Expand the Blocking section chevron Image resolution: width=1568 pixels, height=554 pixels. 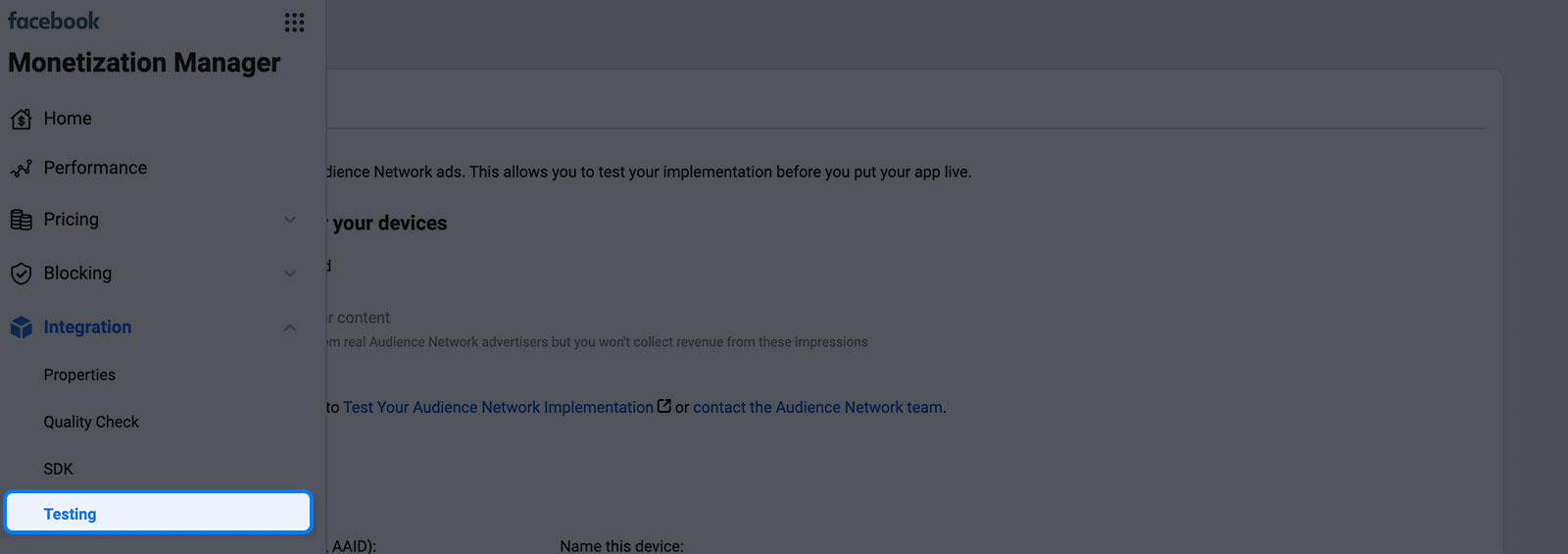[290, 274]
